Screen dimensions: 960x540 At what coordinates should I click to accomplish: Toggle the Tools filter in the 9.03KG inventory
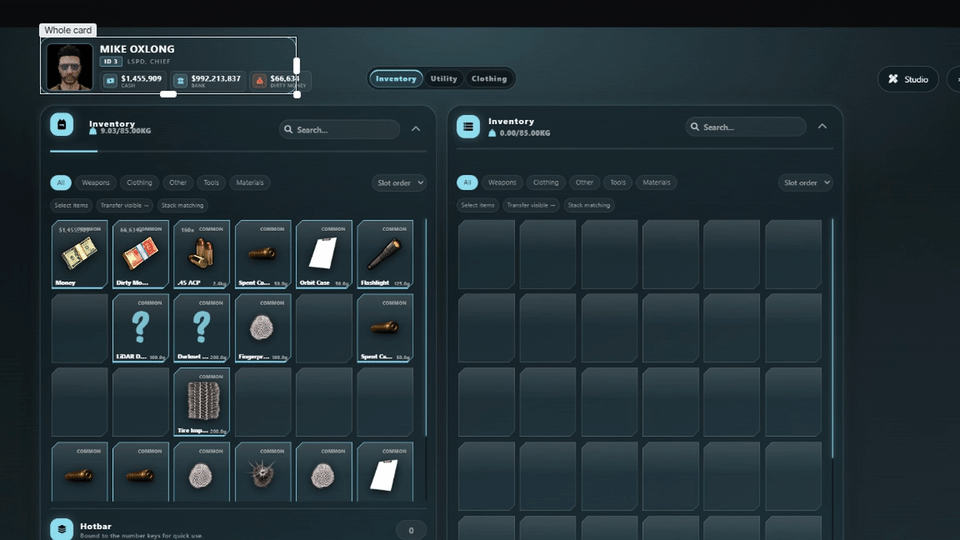point(211,182)
